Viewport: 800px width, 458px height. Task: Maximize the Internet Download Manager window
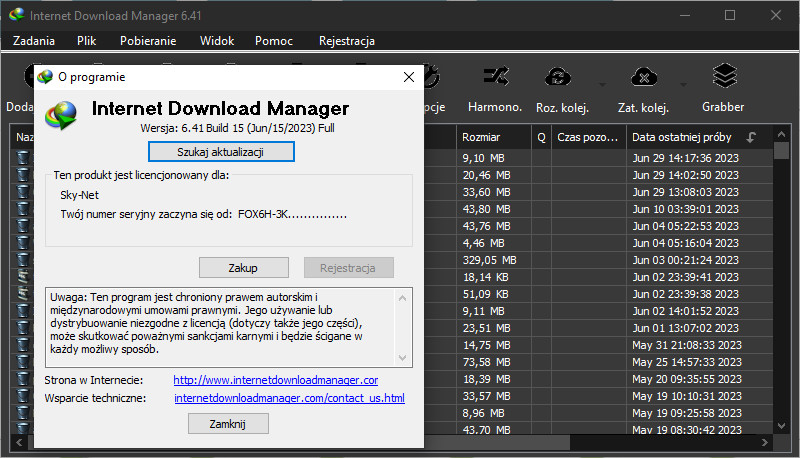[x=730, y=15]
